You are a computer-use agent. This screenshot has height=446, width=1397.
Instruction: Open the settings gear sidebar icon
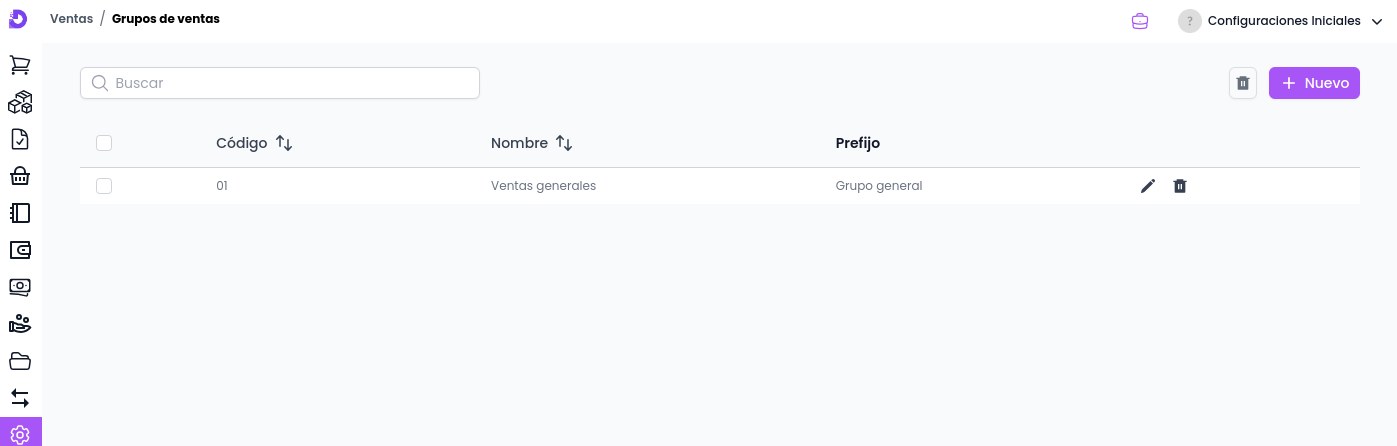[20, 434]
